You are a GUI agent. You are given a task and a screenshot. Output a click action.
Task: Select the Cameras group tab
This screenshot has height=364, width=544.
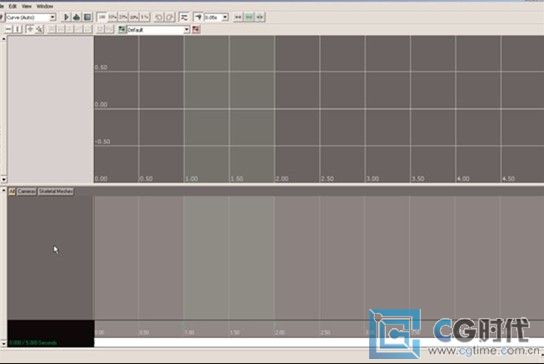[27, 192]
